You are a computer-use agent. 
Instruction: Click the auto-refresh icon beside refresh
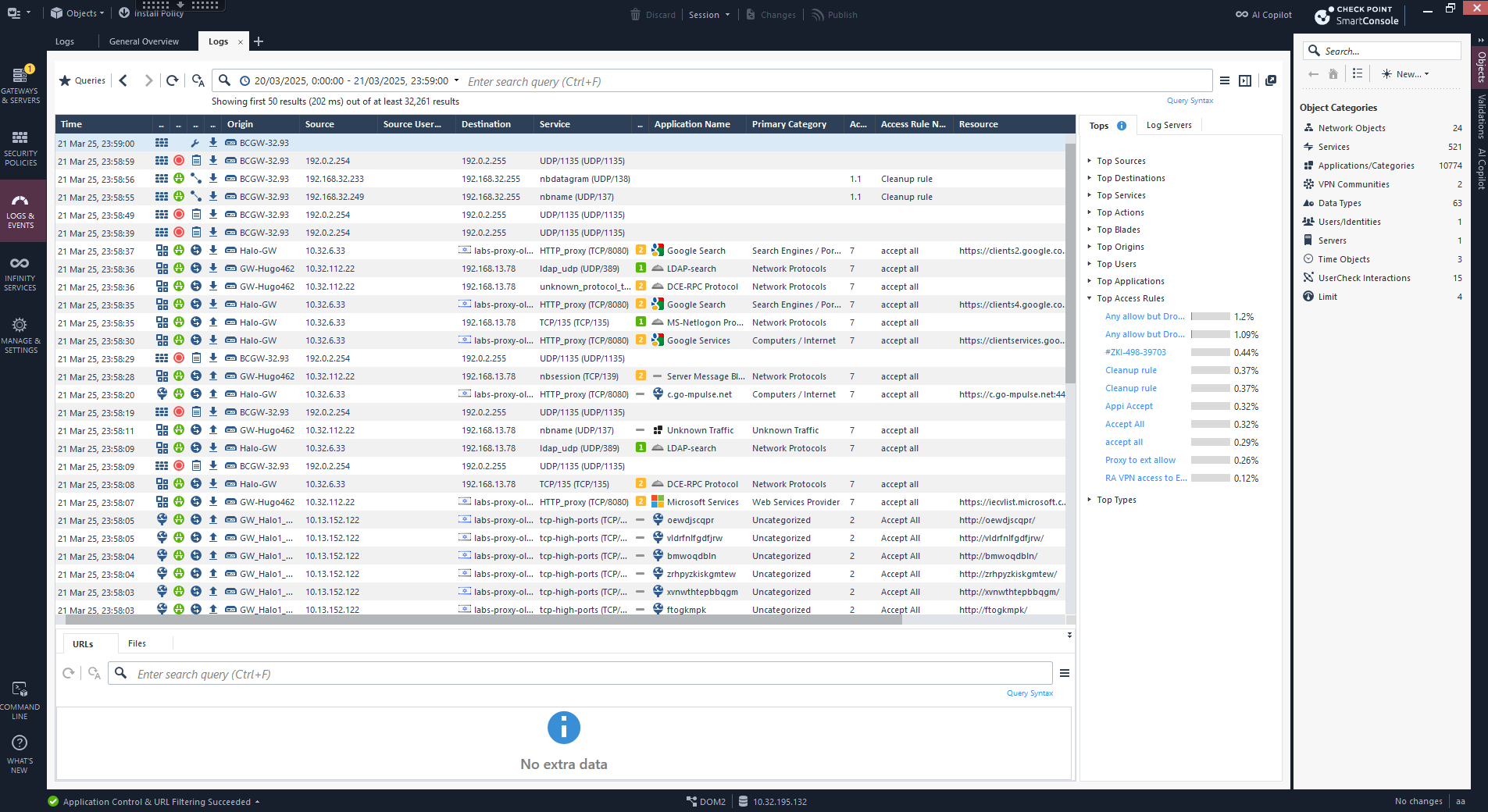coord(198,80)
